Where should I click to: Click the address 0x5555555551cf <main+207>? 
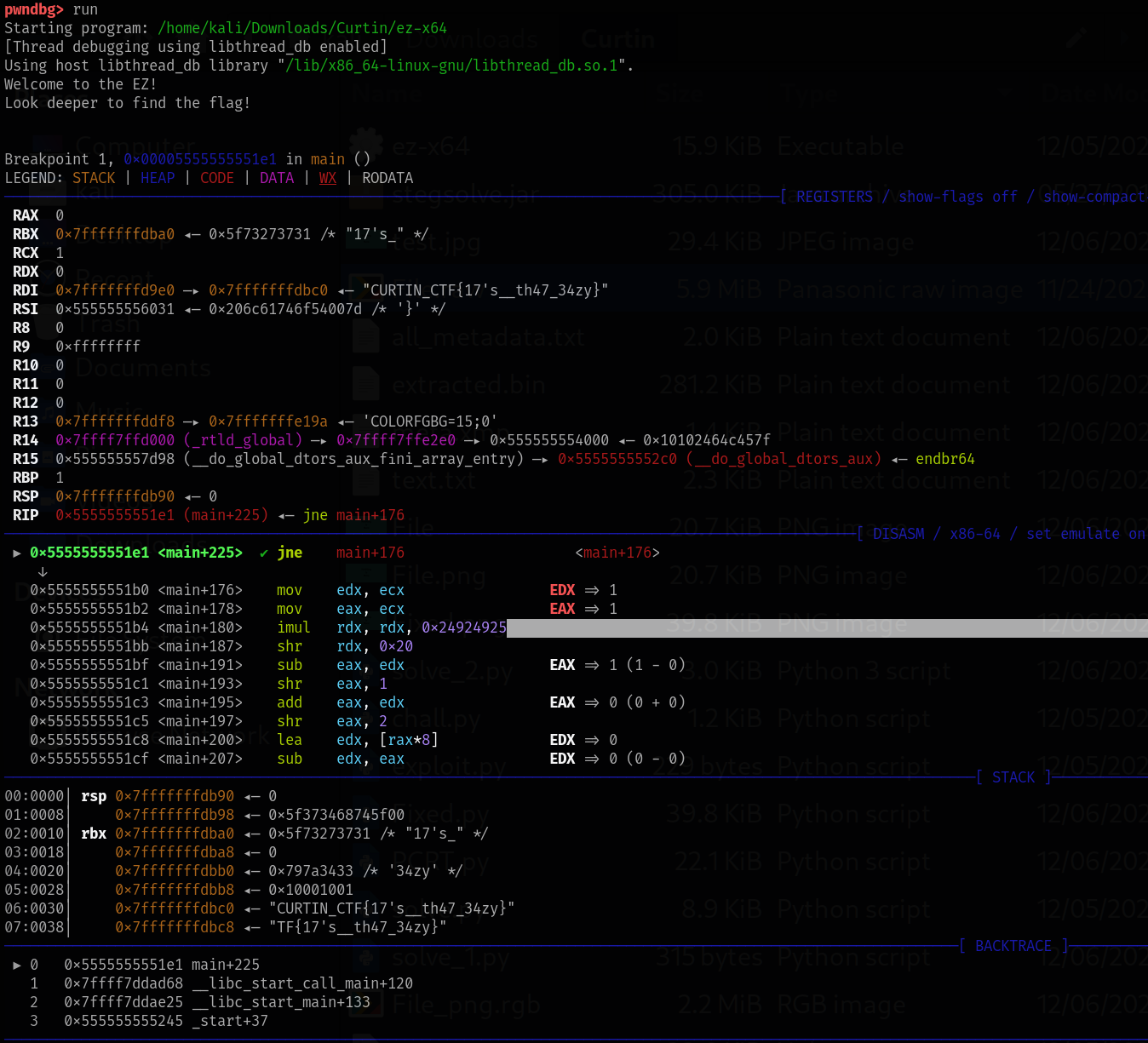tap(136, 759)
